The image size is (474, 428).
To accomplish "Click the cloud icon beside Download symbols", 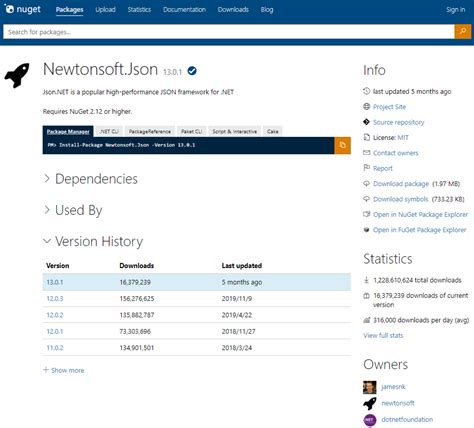I will click(366, 199).
